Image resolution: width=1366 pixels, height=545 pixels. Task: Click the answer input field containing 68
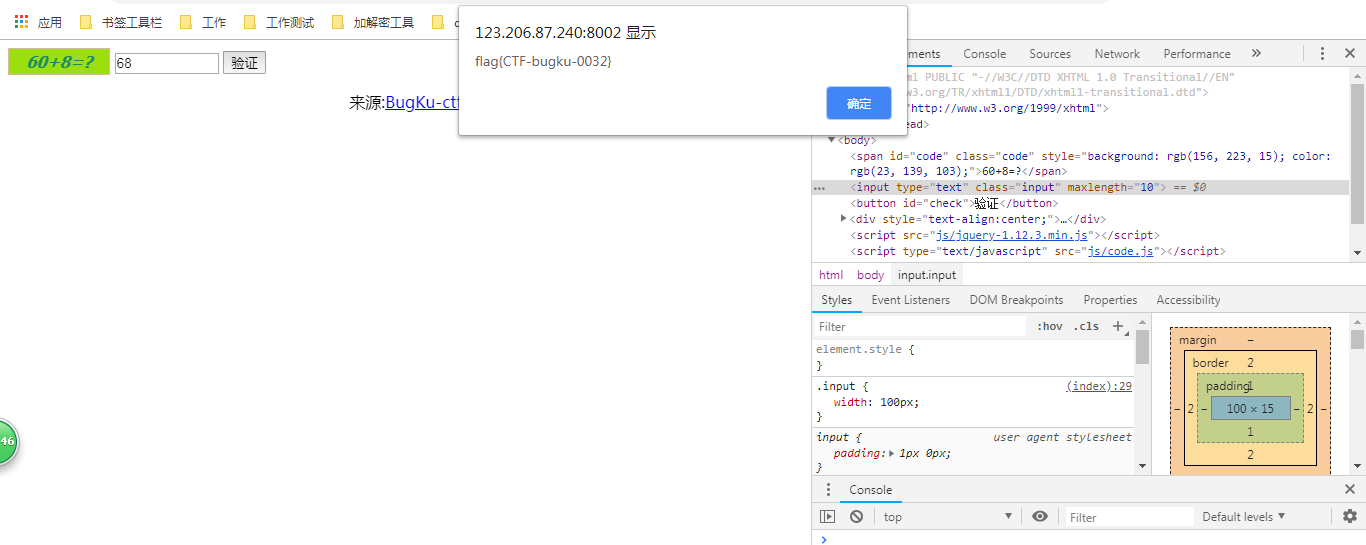click(x=167, y=63)
